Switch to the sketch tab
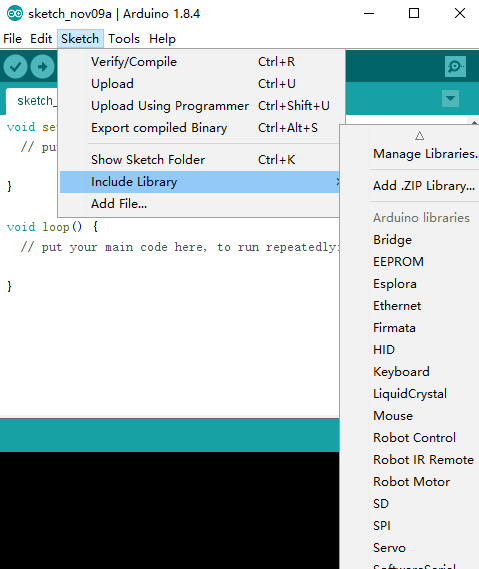This screenshot has height=569, width=479. 32,101
